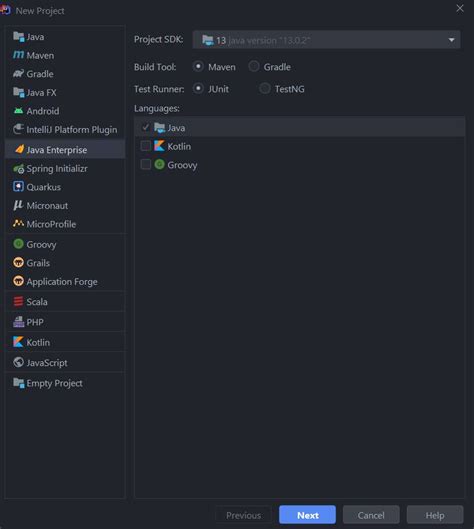Select the Java FX folder icon
Screen dimensions: 474x529
click(19, 92)
